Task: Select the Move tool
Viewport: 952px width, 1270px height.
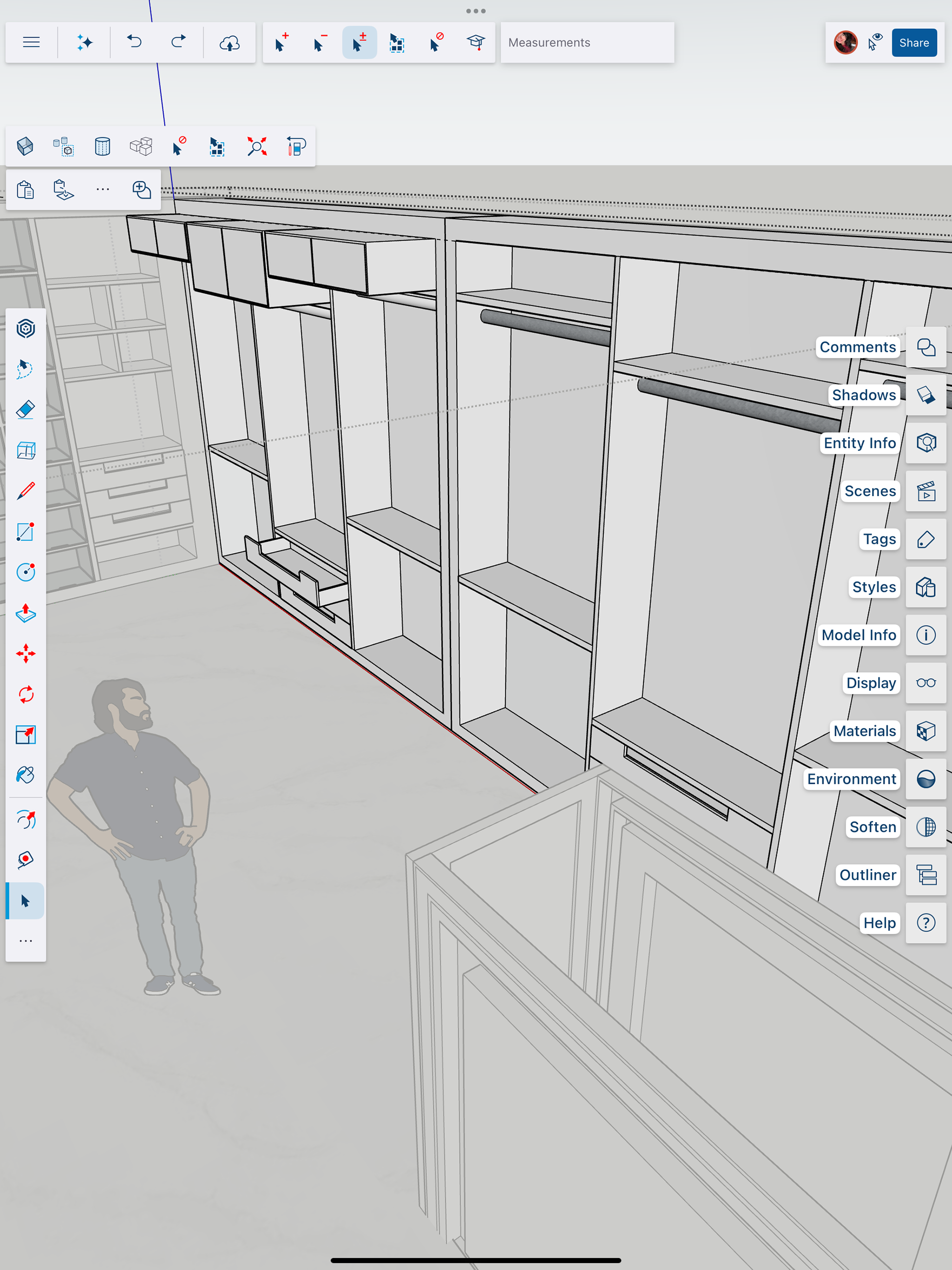Action: 25,653
